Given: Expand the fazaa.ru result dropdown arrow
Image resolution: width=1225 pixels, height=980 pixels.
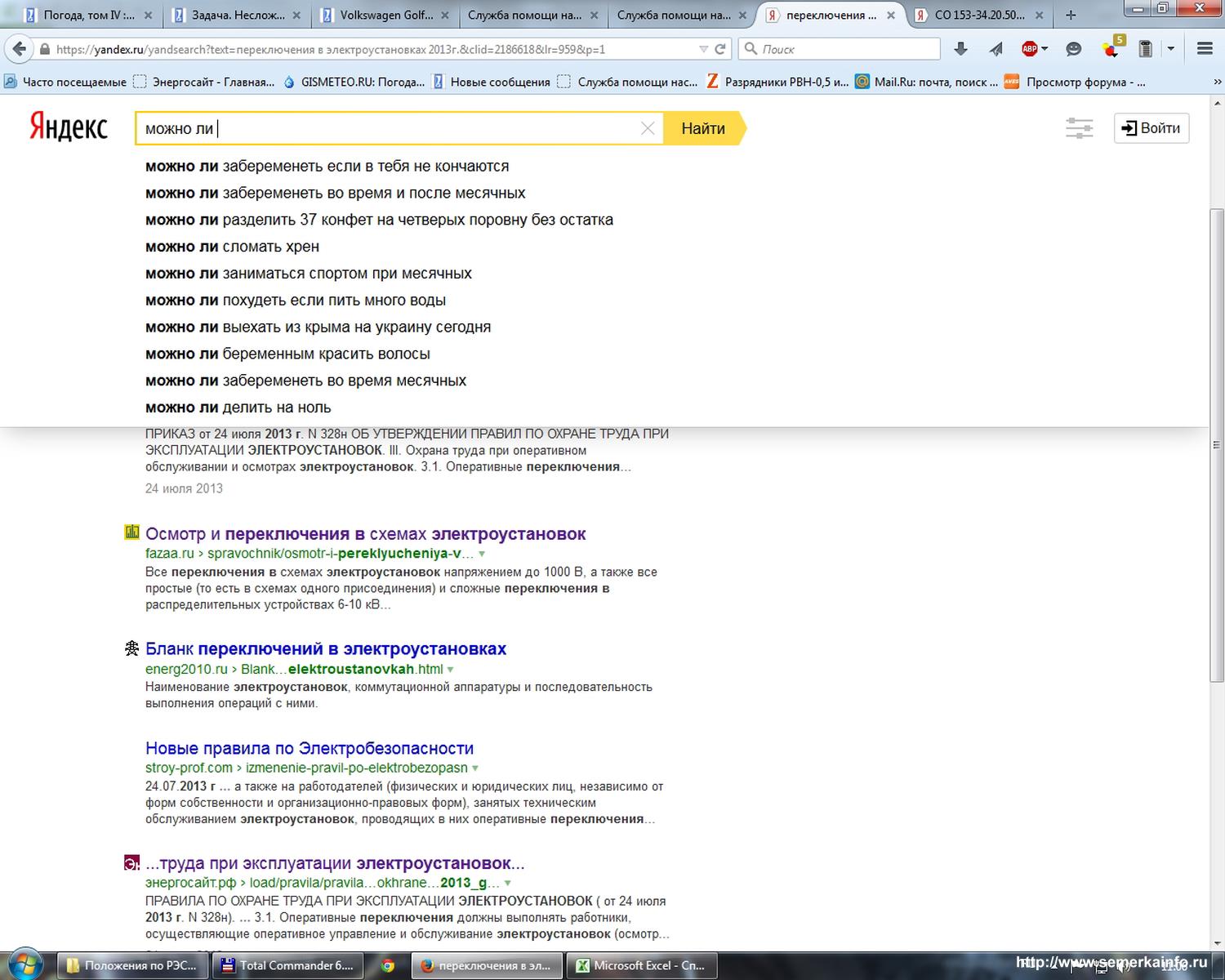Looking at the screenshot, I should click(x=482, y=554).
